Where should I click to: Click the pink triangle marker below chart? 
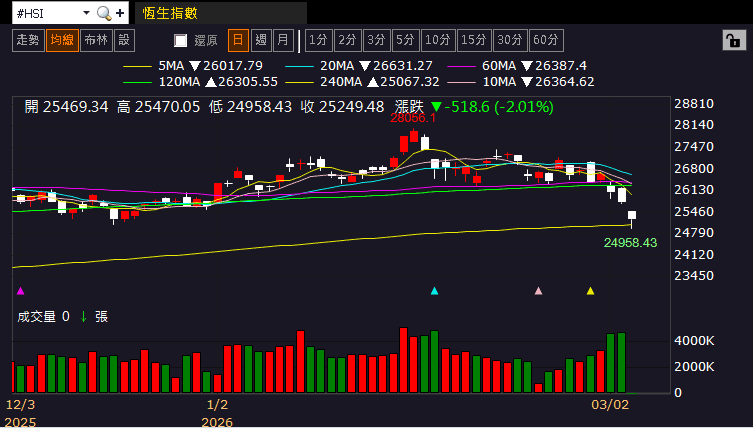(538, 291)
